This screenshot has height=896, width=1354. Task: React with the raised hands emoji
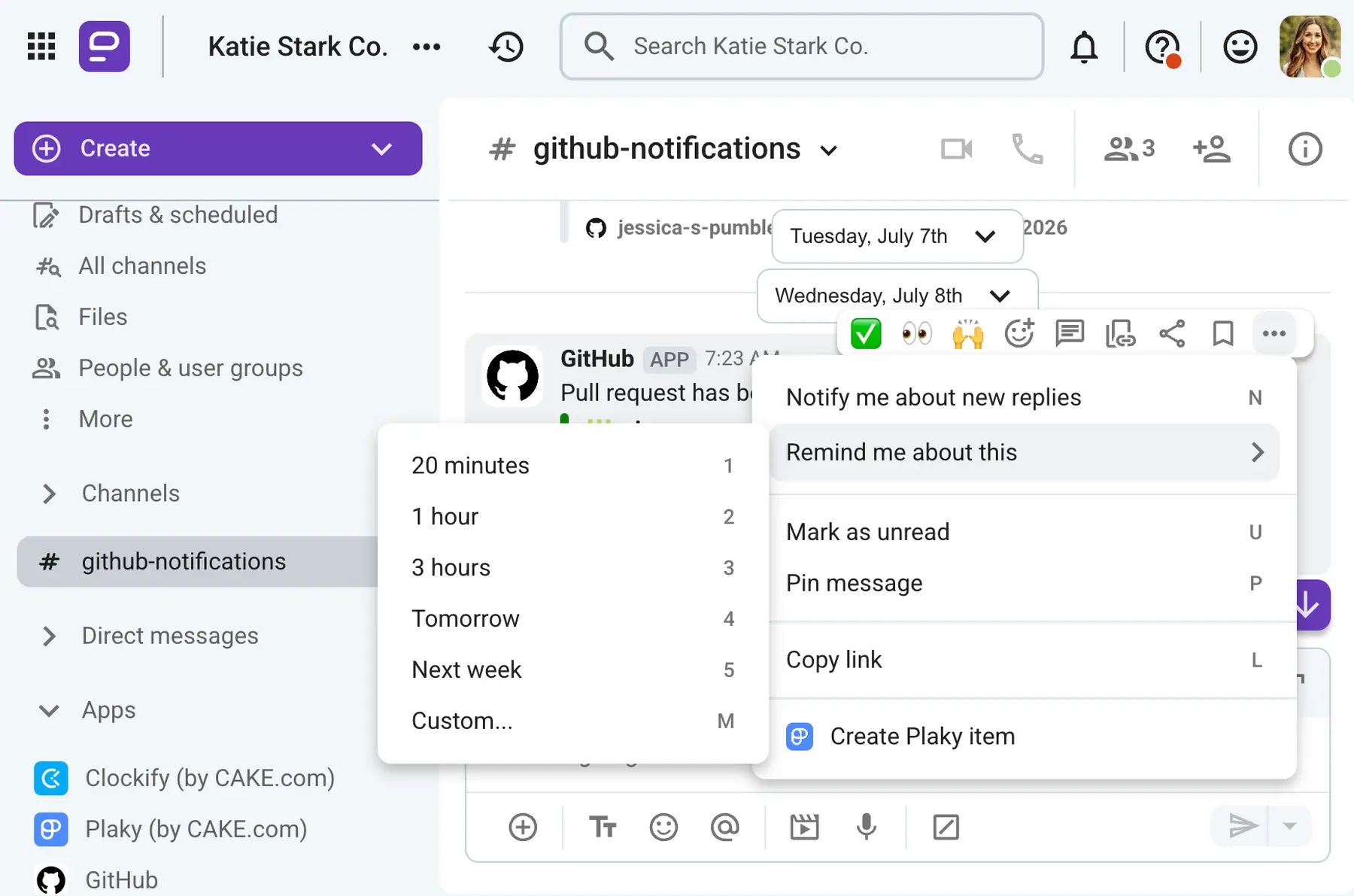tap(967, 333)
